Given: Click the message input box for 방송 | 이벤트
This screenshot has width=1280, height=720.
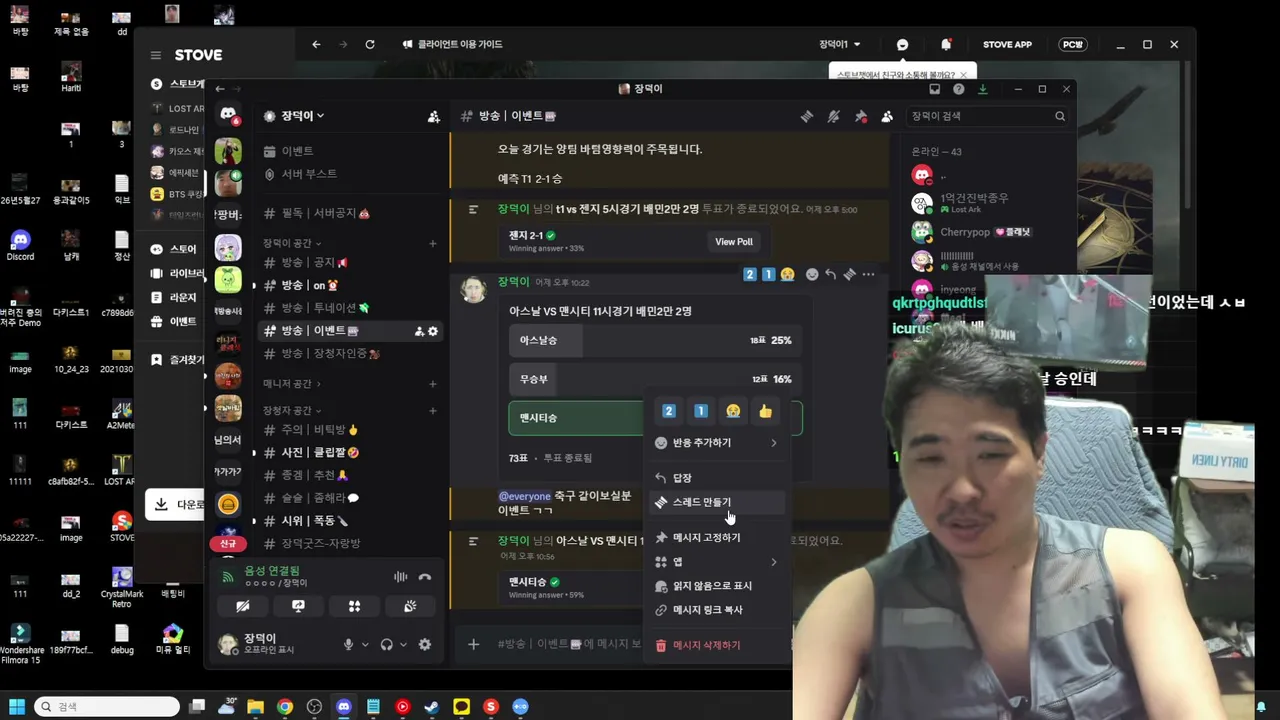Looking at the screenshot, I should point(570,644).
